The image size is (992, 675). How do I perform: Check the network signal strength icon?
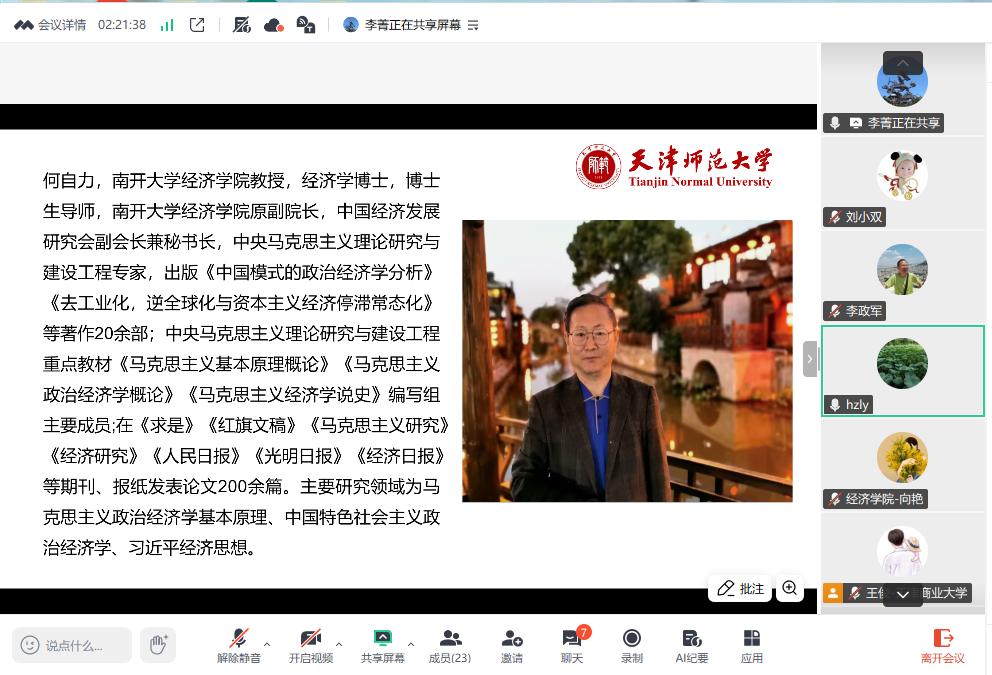pyautogui.click(x=167, y=25)
